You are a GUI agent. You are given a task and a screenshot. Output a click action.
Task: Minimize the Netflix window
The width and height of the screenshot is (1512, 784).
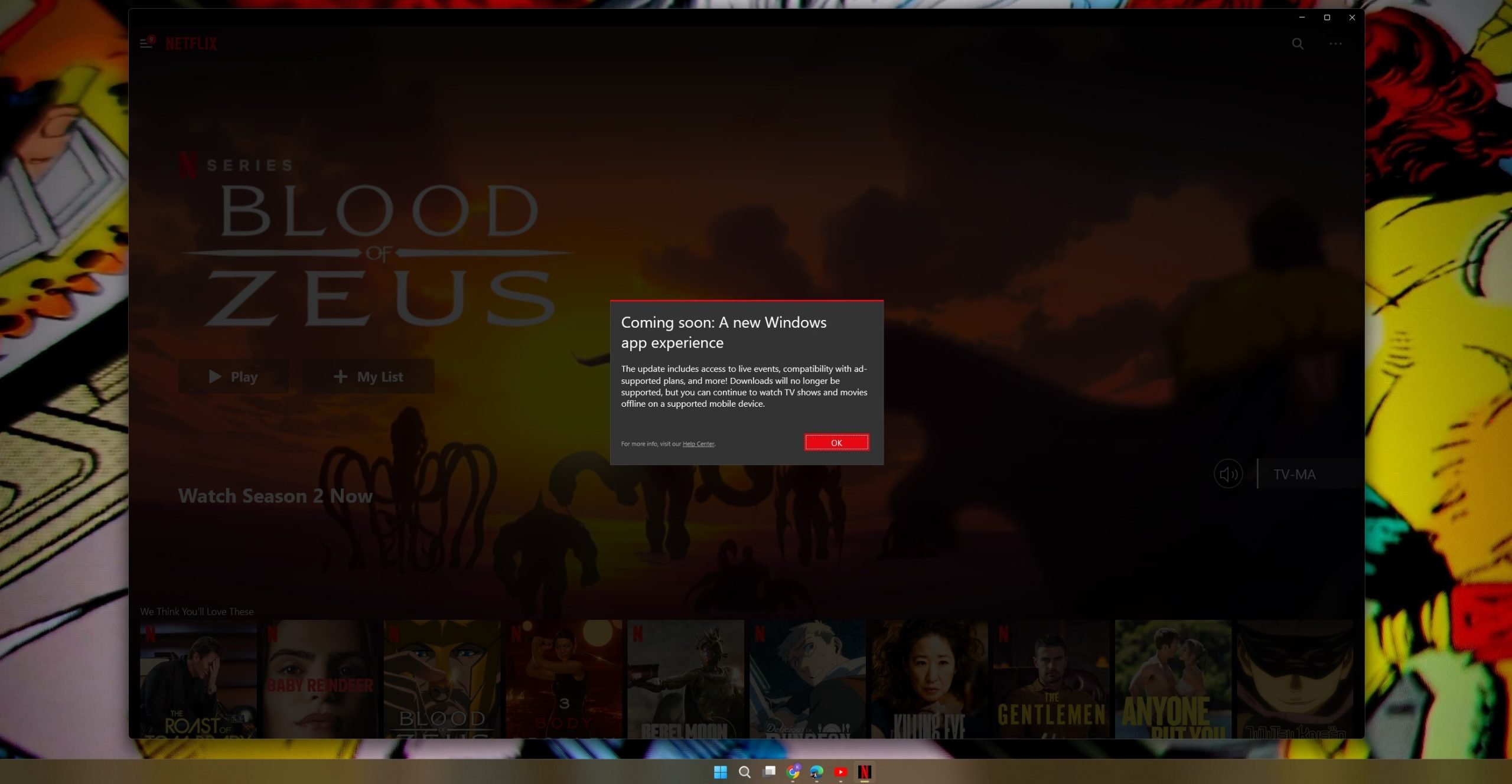(1302, 18)
